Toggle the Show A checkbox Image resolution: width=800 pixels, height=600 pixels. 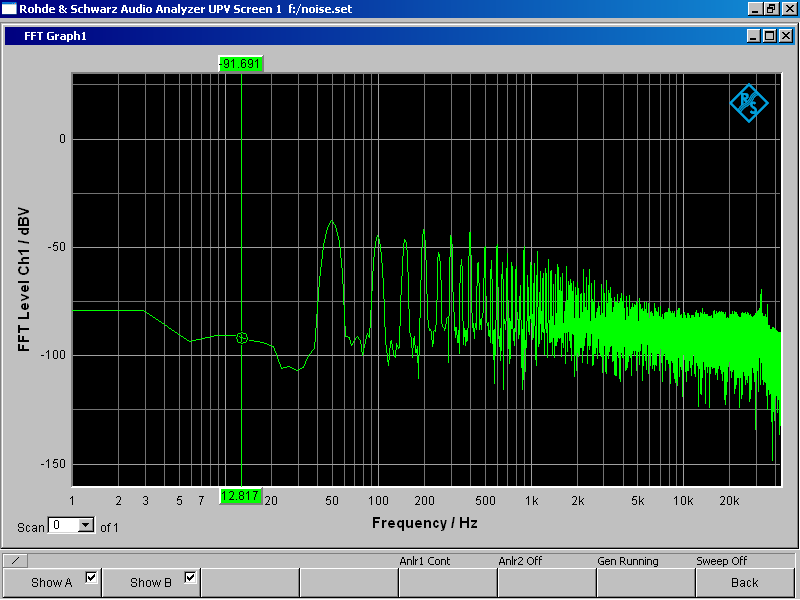(91, 577)
